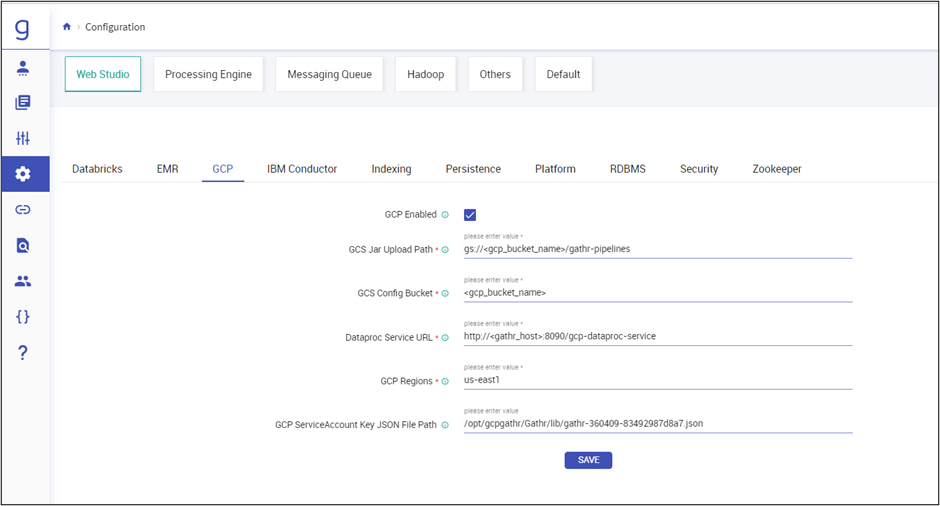940x506 pixels.
Task: Switch to the Databricks tab
Action: [97, 169]
